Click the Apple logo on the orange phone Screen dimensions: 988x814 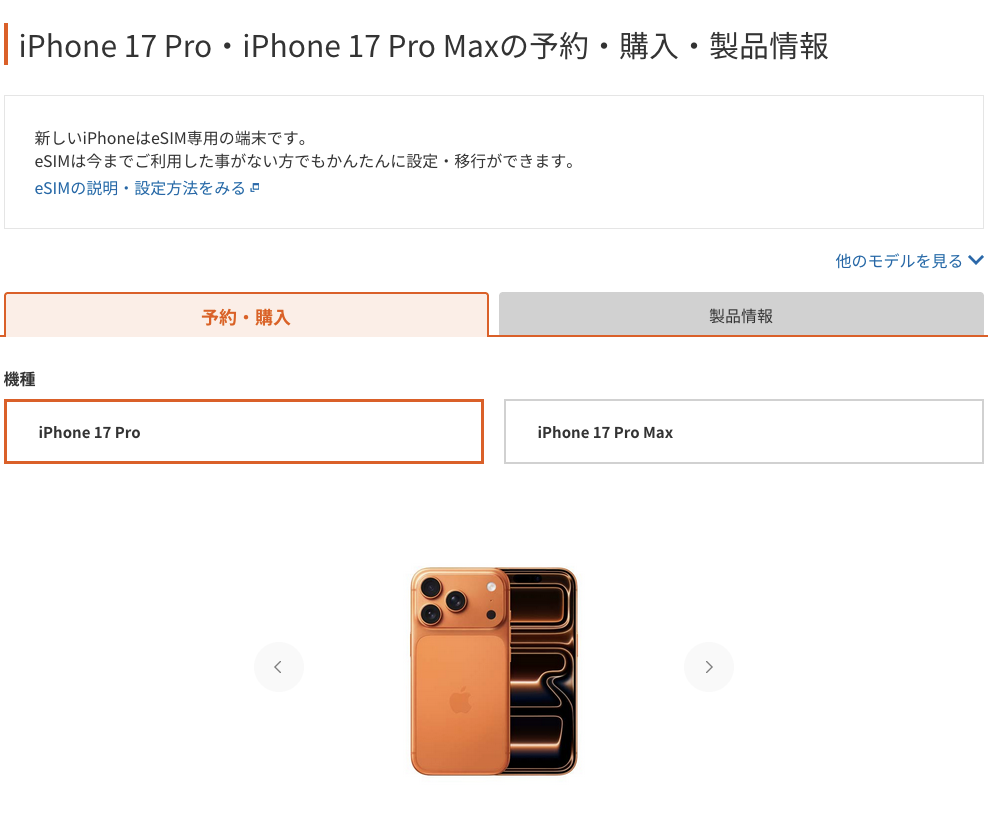click(461, 699)
